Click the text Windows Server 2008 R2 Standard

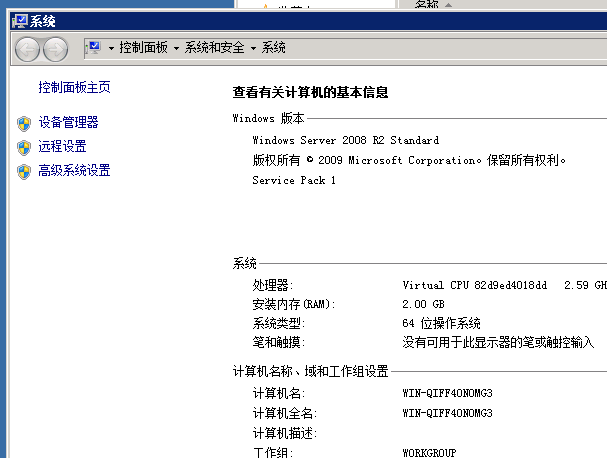pos(346,140)
